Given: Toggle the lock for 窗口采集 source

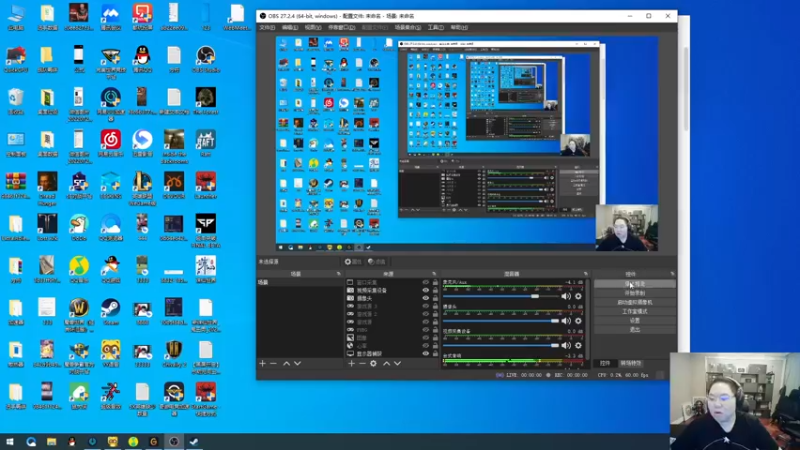Looking at the screenshot, I should coord(435,282).
